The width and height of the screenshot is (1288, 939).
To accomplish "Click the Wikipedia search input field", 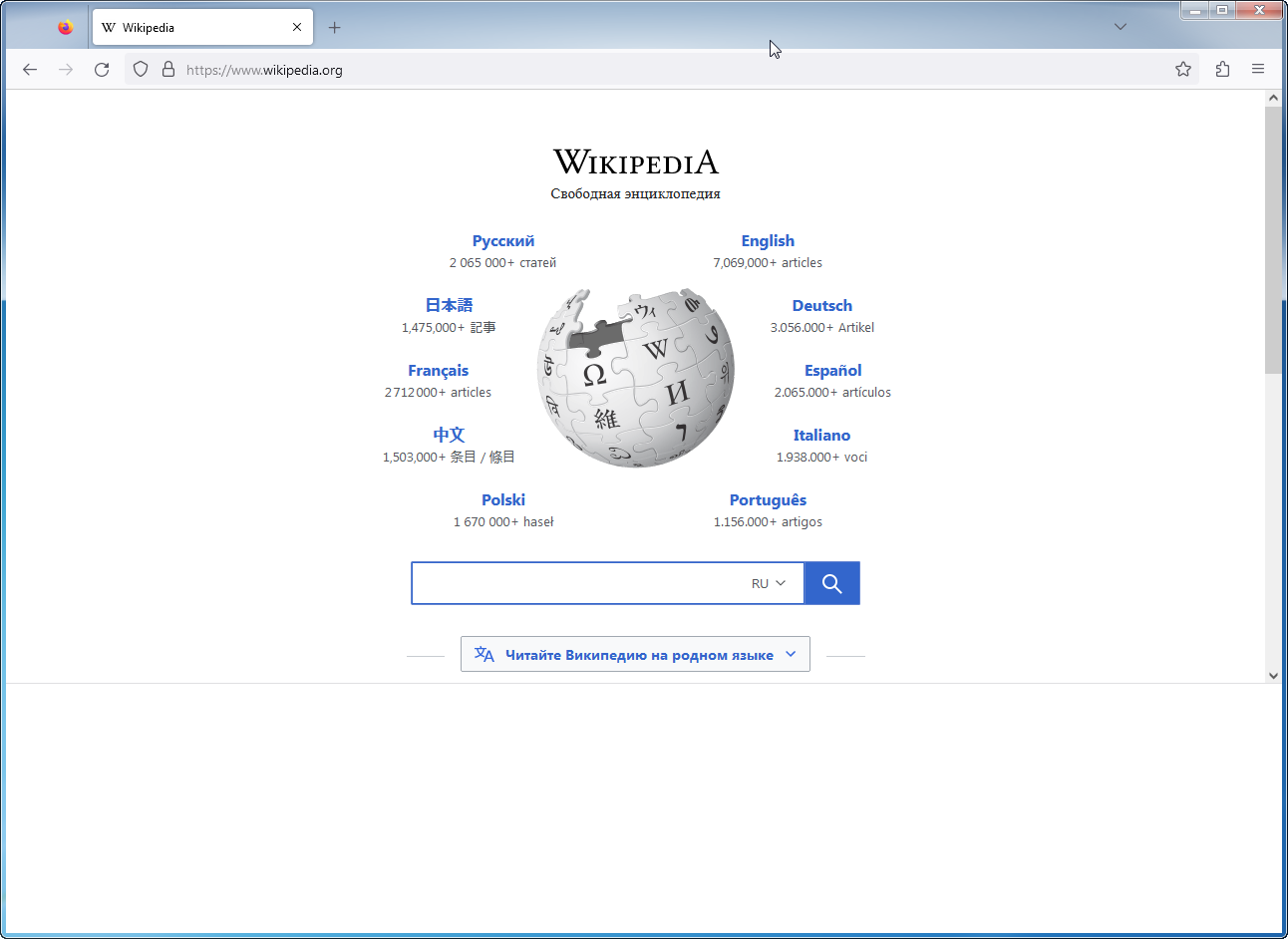I will [x=578, y=584].
